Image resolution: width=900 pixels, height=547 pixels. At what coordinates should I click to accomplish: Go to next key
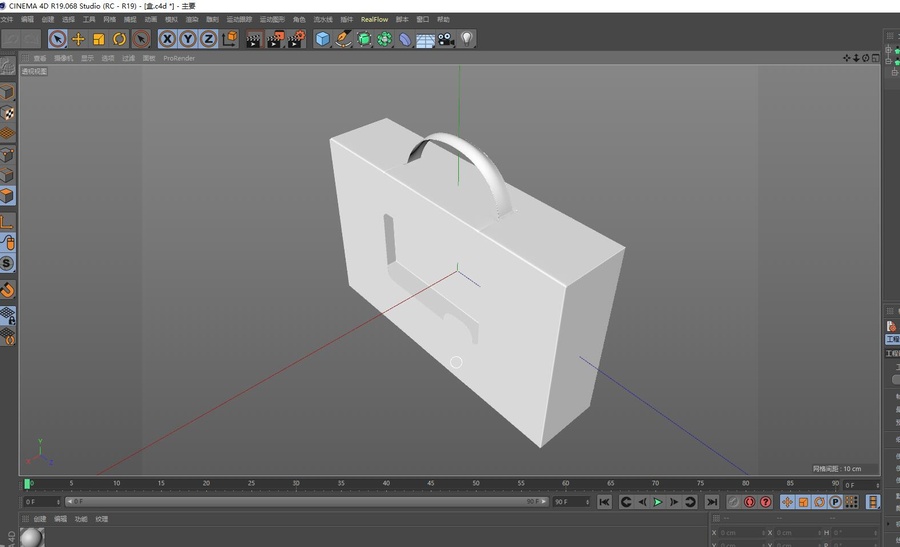coord(690,502)
